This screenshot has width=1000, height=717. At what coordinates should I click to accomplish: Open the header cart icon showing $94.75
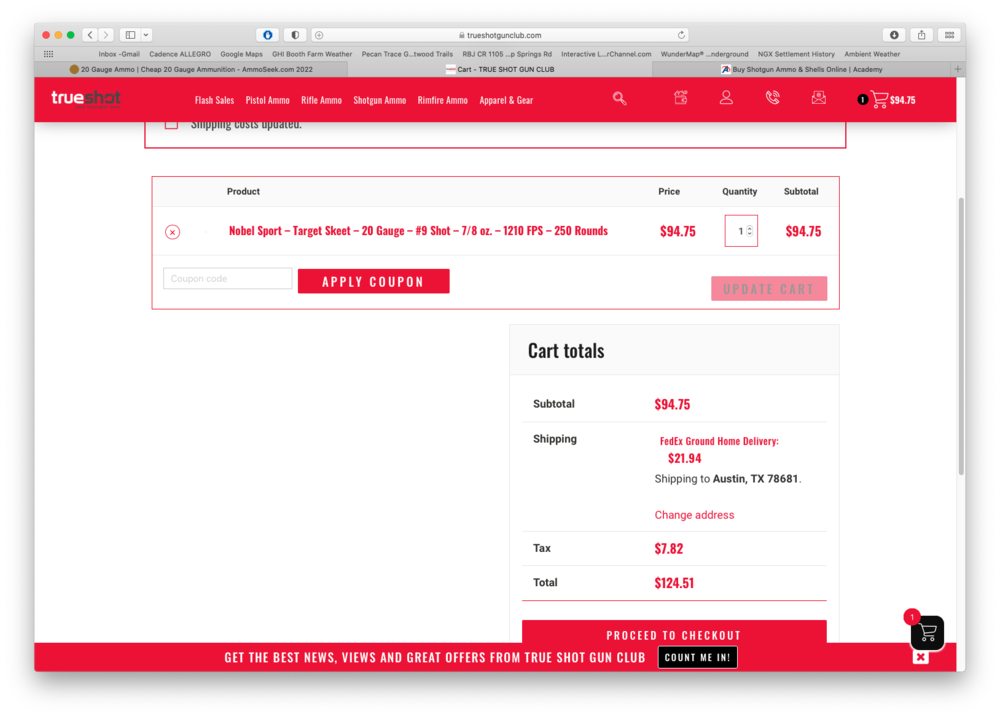pyautogui.click(x=880, y=99)
